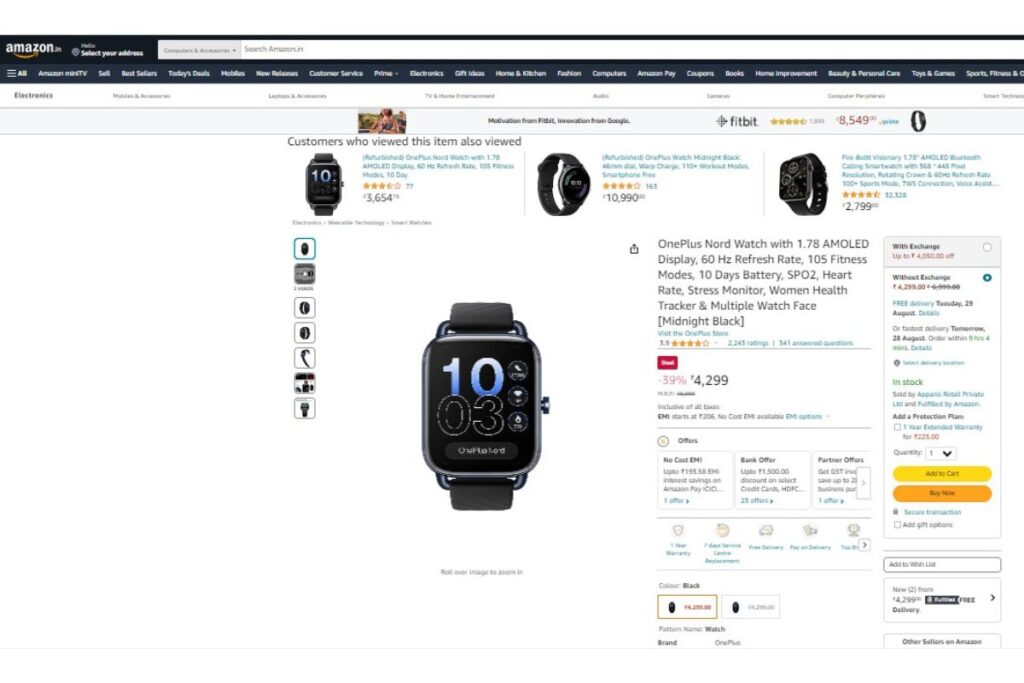
Task: Select the With Exchange radio option
Action: click(x=987, y=247)
